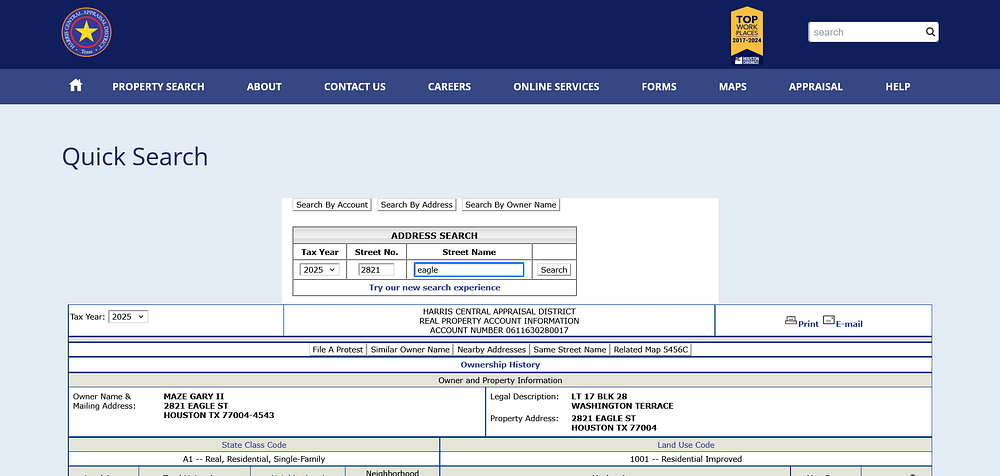The width and height of the screenshot is (1000, 476).
Task: Click the Land Use Code link
Action: [x=686, y=445]
